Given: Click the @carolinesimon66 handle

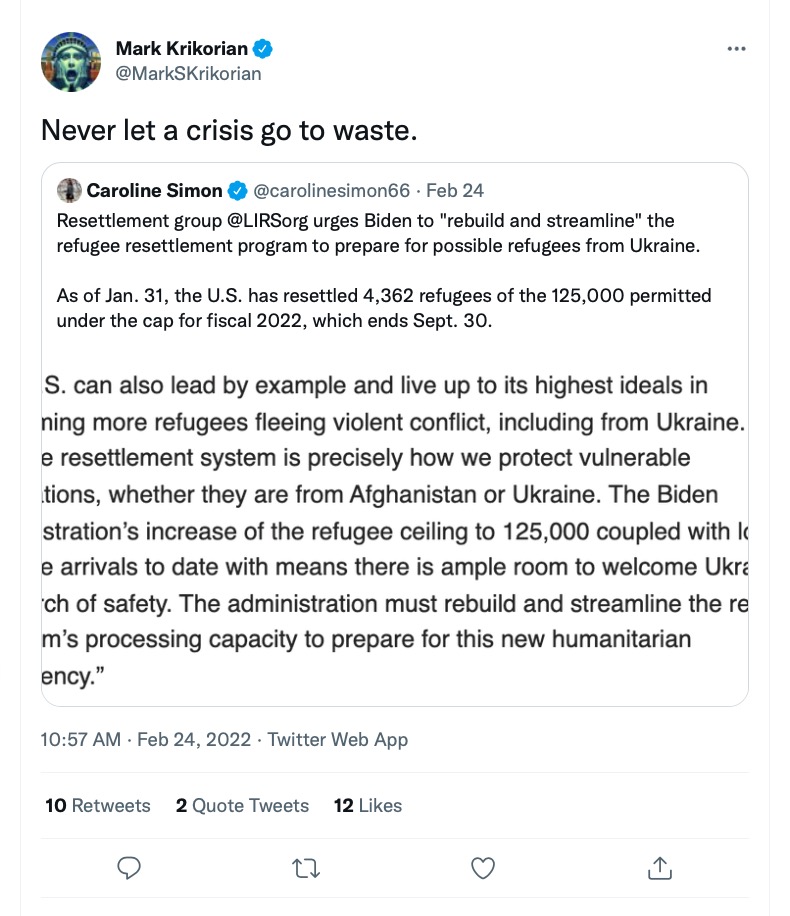Looking at the screenshot, I should (332, 190).
